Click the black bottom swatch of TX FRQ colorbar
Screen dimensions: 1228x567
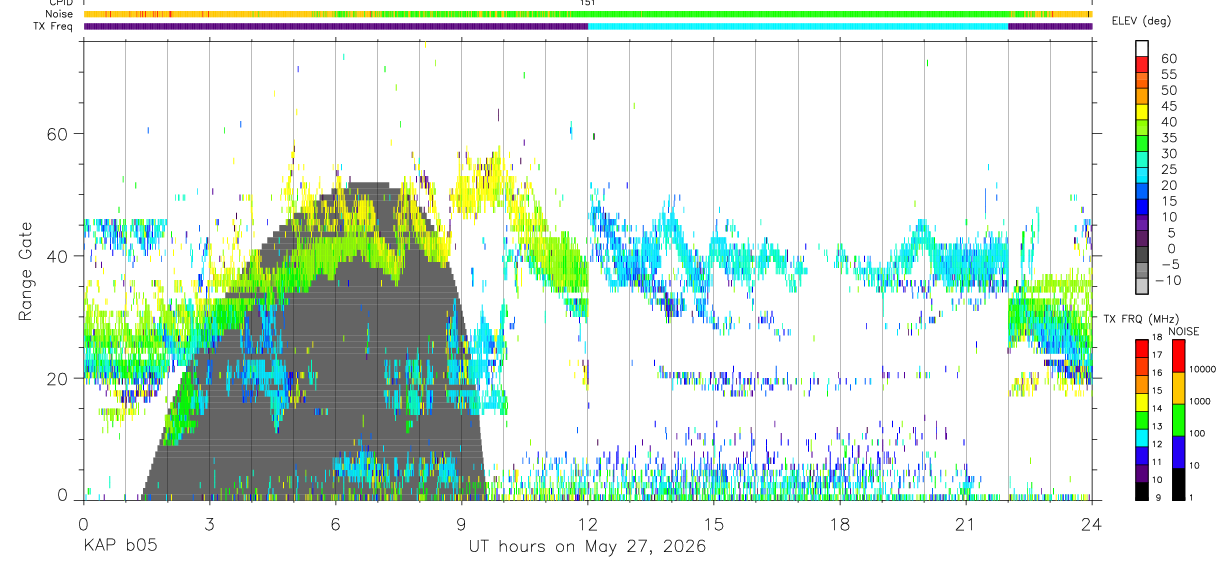(x=1142, y=490)
